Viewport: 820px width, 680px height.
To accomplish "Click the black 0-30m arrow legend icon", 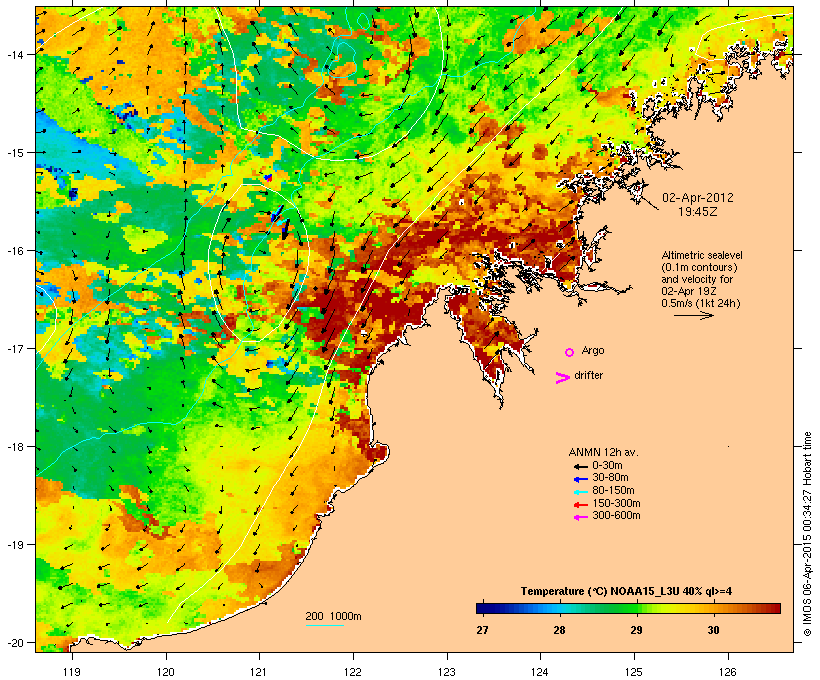I will [x=580, y=466].
